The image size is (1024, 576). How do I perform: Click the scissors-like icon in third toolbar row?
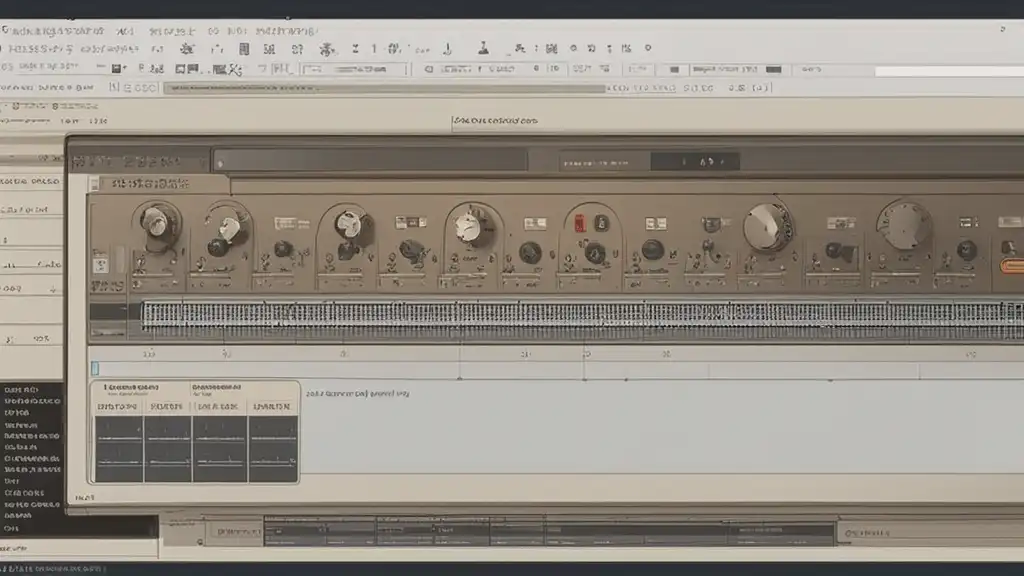(x=234, y=69)
